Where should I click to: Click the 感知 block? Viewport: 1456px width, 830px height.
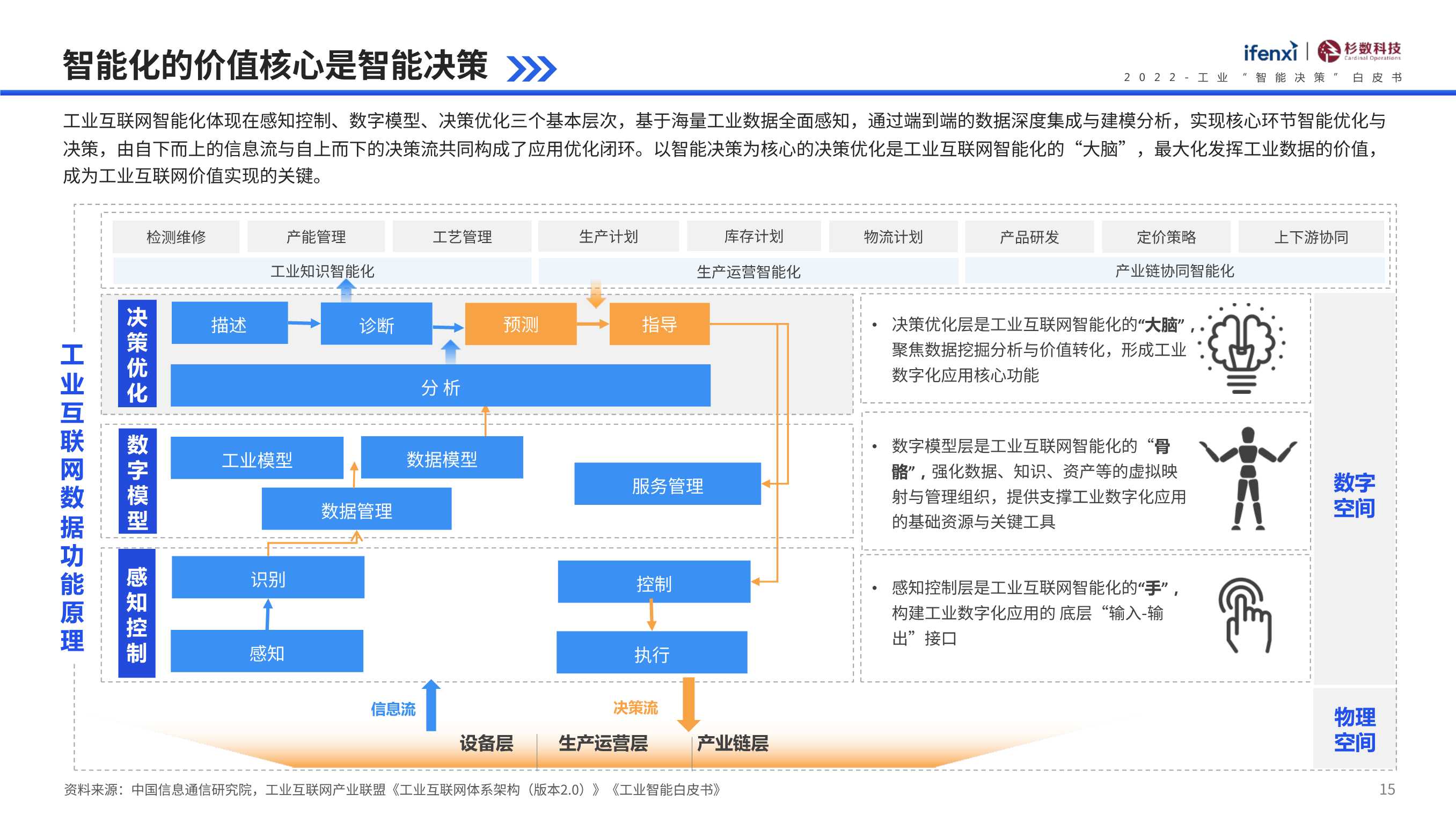(267, 651)
